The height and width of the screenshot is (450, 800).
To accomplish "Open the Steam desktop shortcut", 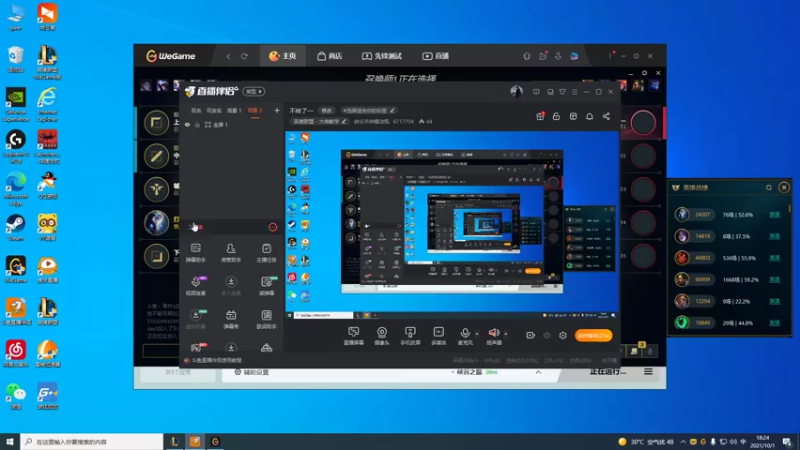I will pyautogui.click(x=16, y=228).
